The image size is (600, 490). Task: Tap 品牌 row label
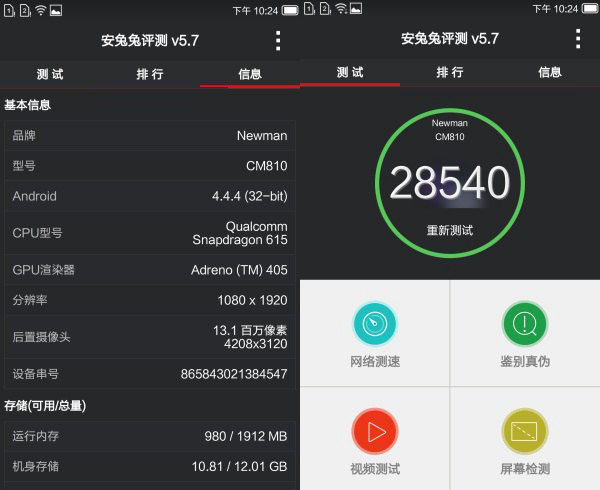coord(24,135)
